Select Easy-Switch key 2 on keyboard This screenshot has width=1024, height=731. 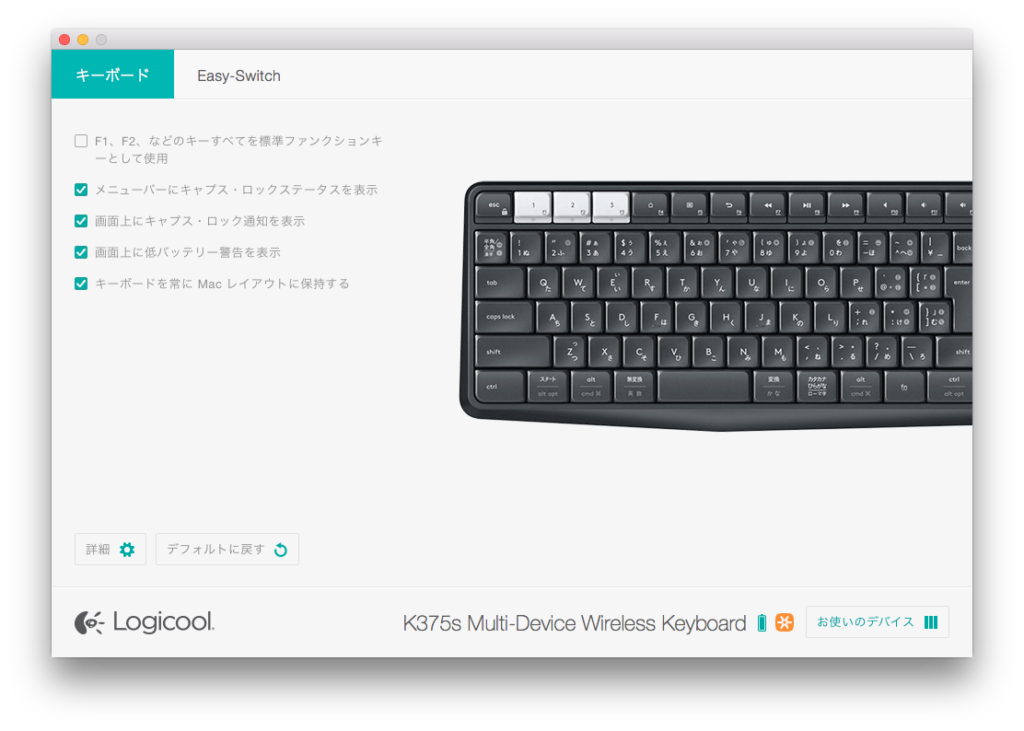(x=572, y=207)
